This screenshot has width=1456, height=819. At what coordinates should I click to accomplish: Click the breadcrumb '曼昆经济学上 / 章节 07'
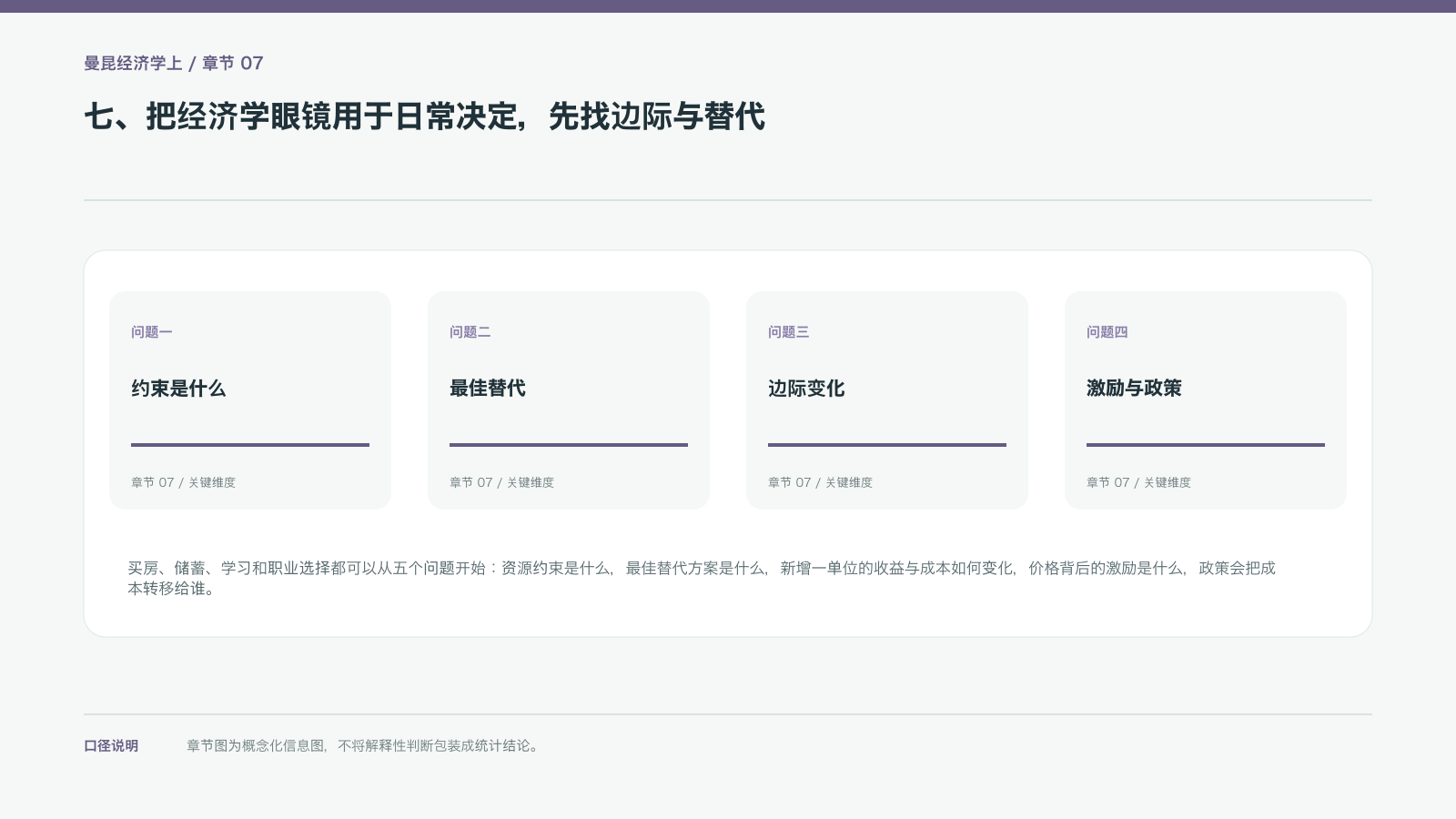[x=174, y=63]
